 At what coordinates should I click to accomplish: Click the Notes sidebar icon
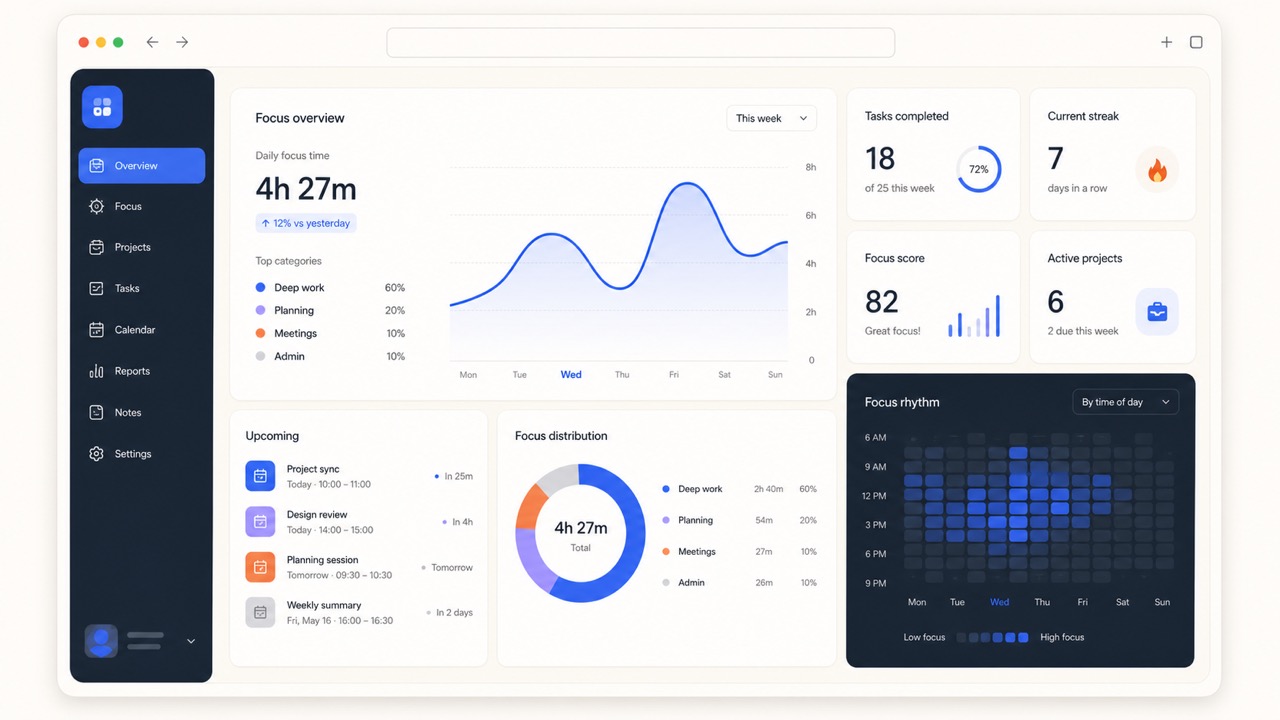click(96, 412)
